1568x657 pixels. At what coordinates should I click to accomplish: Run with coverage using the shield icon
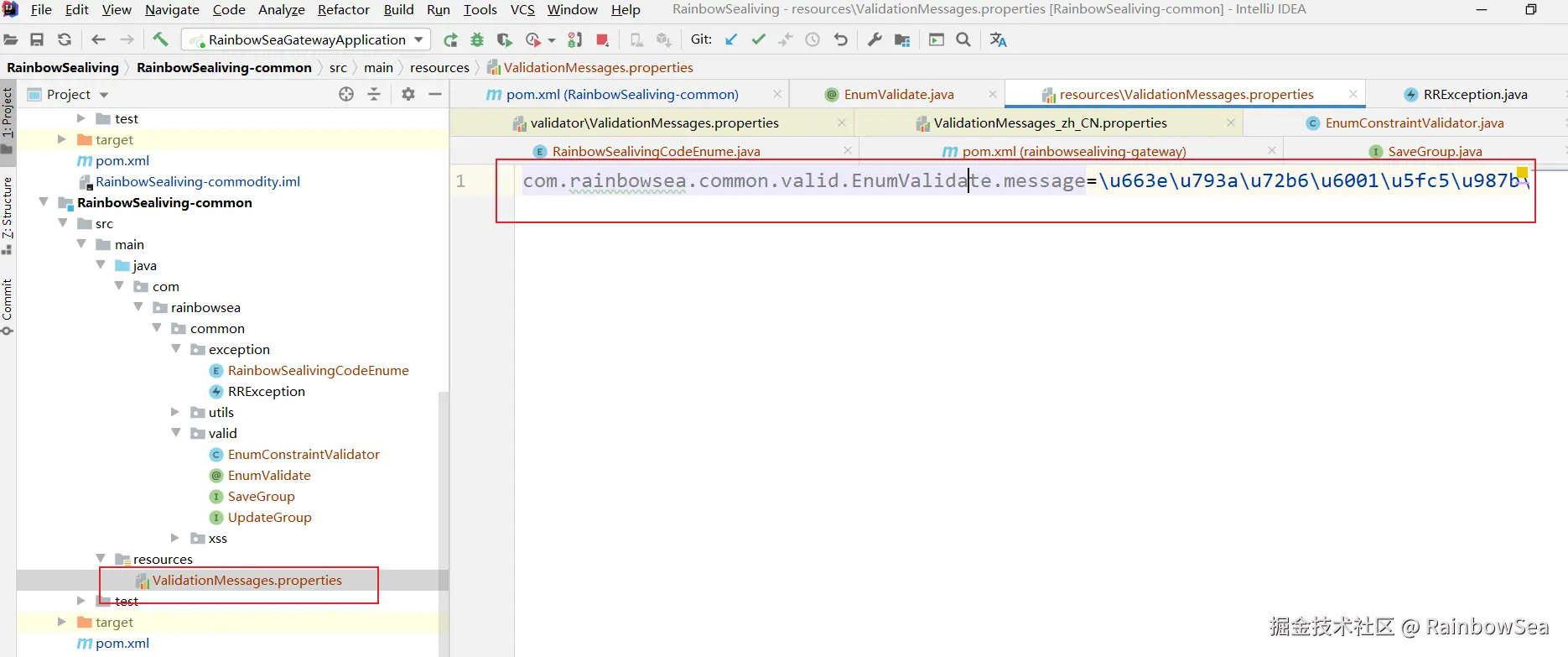tap(504, 39)
